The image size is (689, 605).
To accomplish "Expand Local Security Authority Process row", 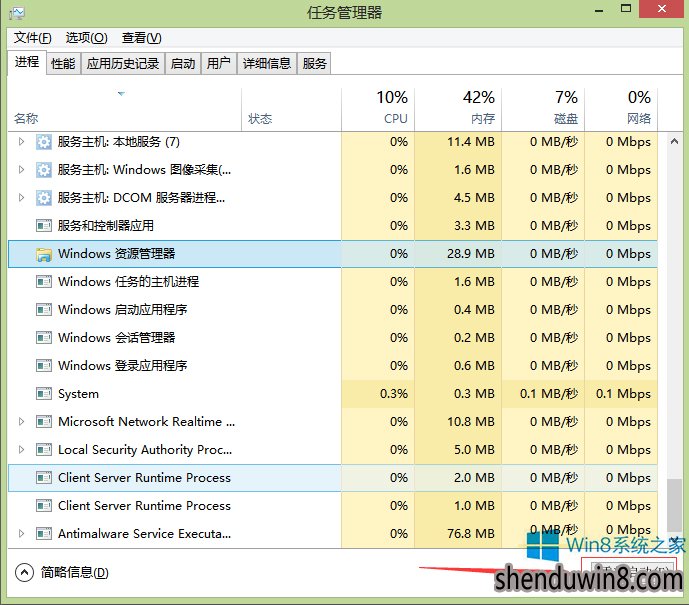I will [x=21, y=449].
